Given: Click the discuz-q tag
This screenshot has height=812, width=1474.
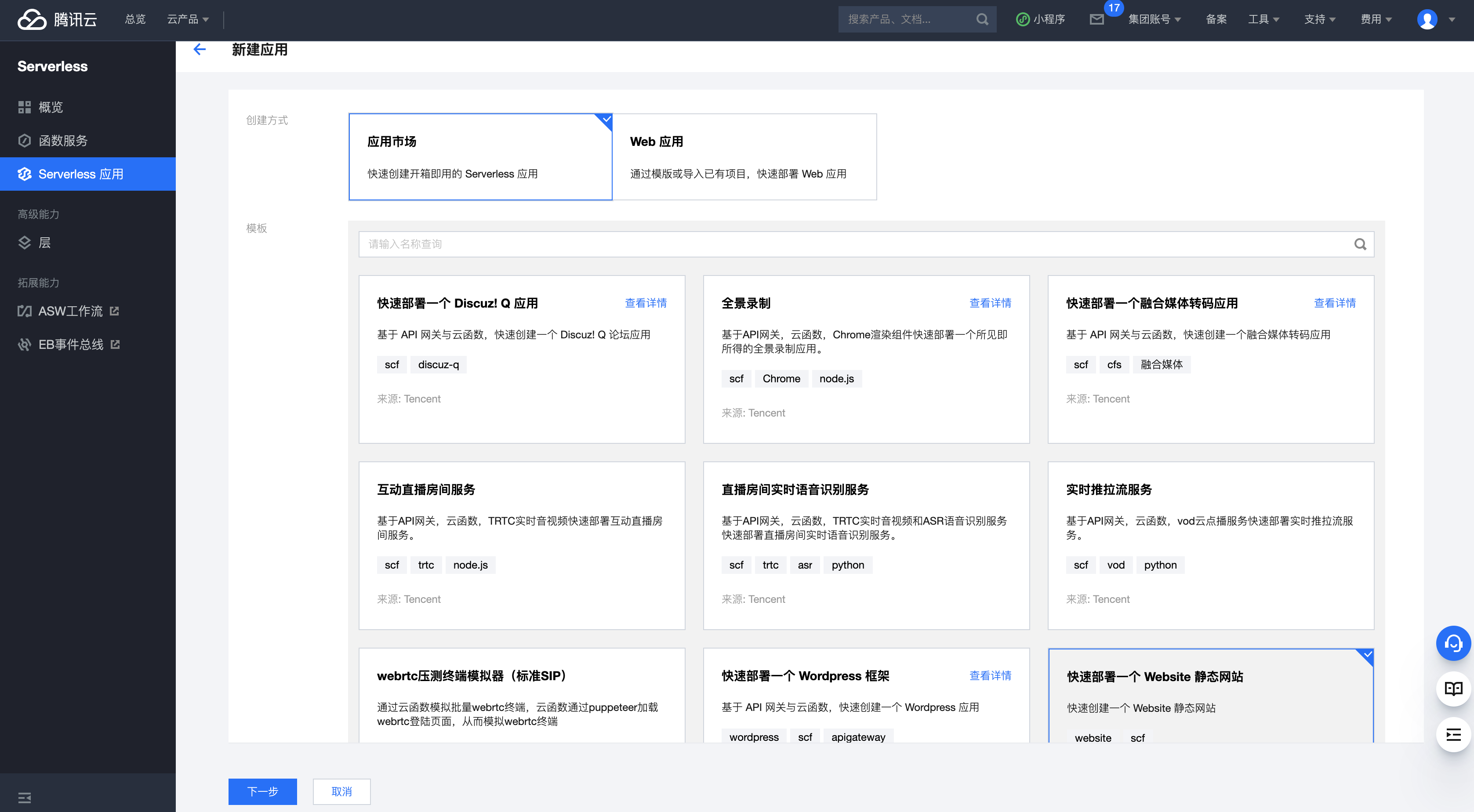Looking at the screenshot, I should 438,365.
